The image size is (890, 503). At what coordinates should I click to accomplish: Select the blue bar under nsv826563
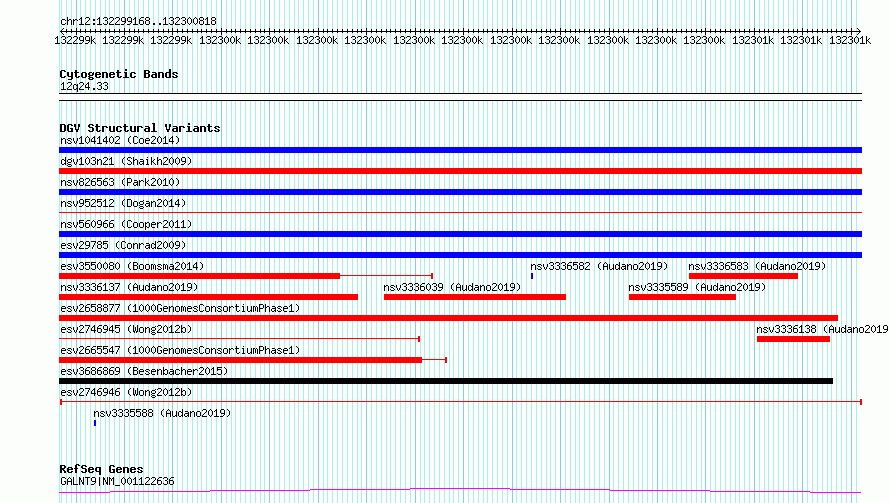(460, 192)
